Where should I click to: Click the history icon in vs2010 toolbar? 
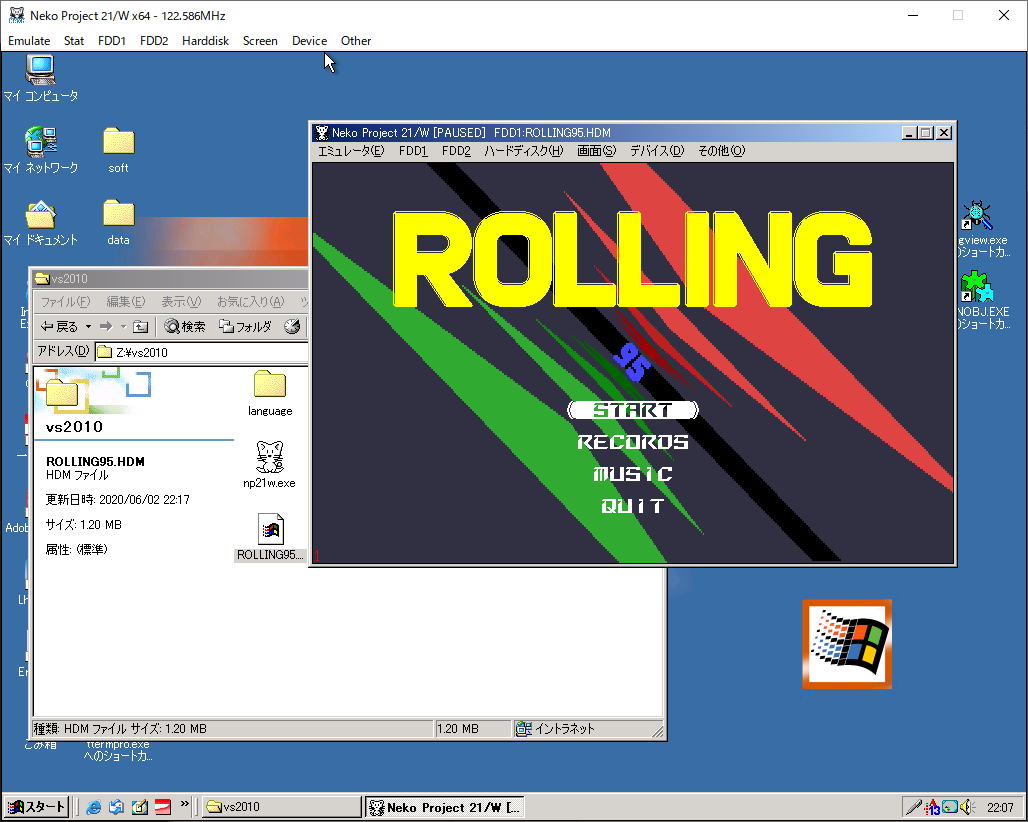[292, 326]
